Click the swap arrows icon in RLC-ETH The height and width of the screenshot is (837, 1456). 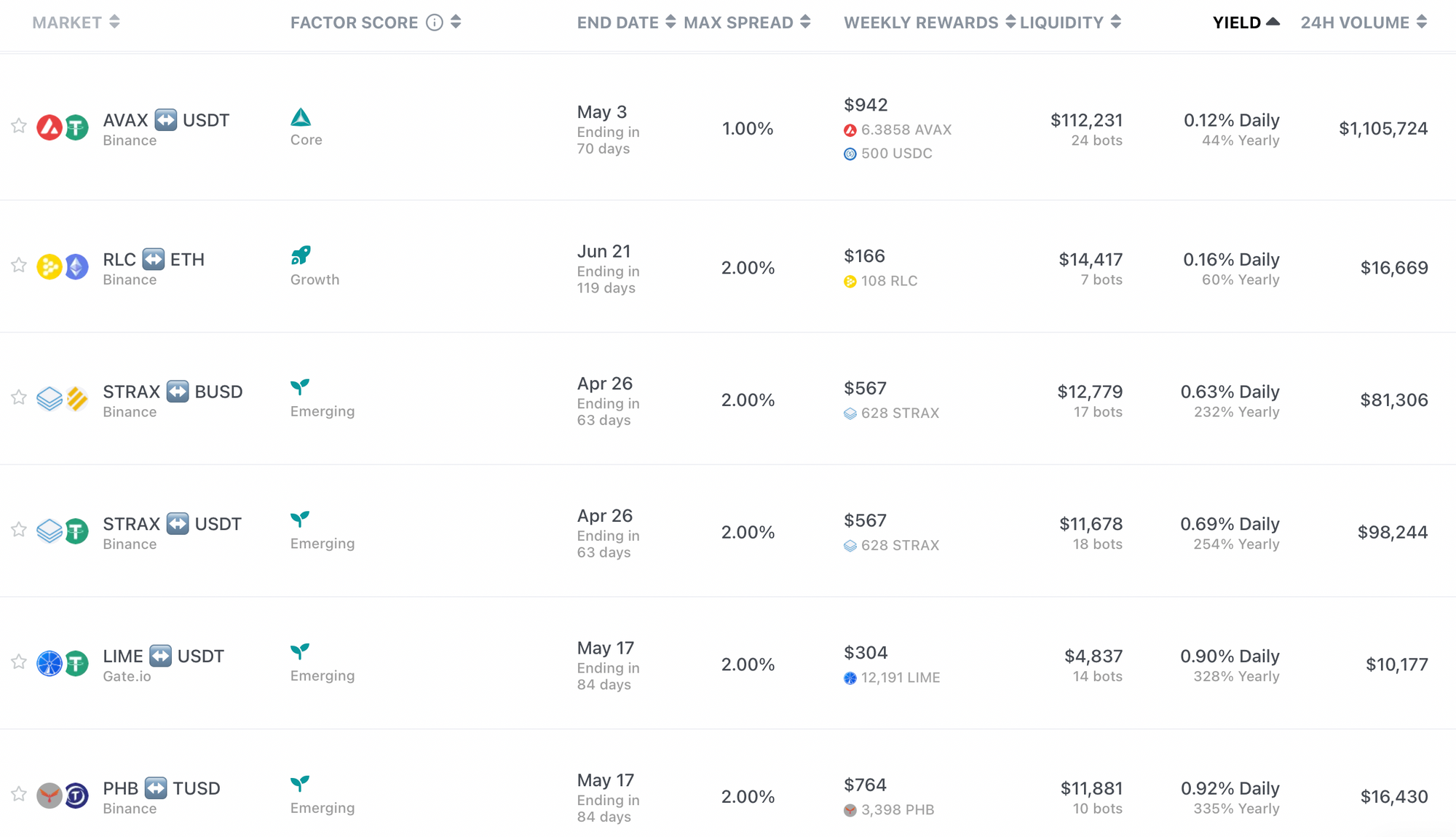click(153, 259)
